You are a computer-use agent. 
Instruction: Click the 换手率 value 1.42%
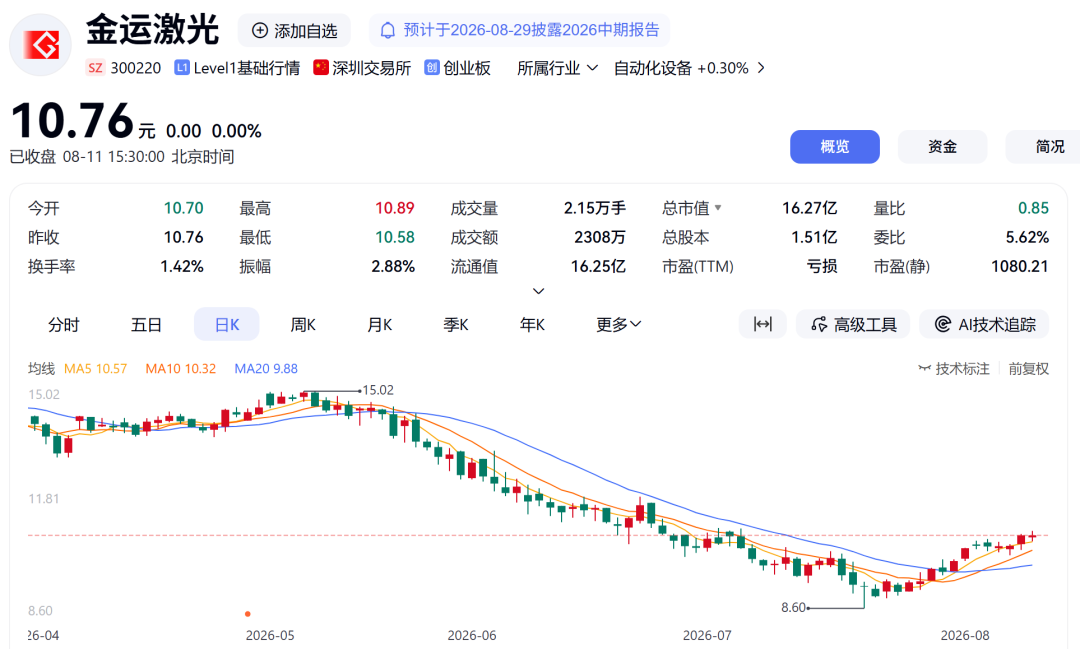pyautogui.click(x=182, y=266)
